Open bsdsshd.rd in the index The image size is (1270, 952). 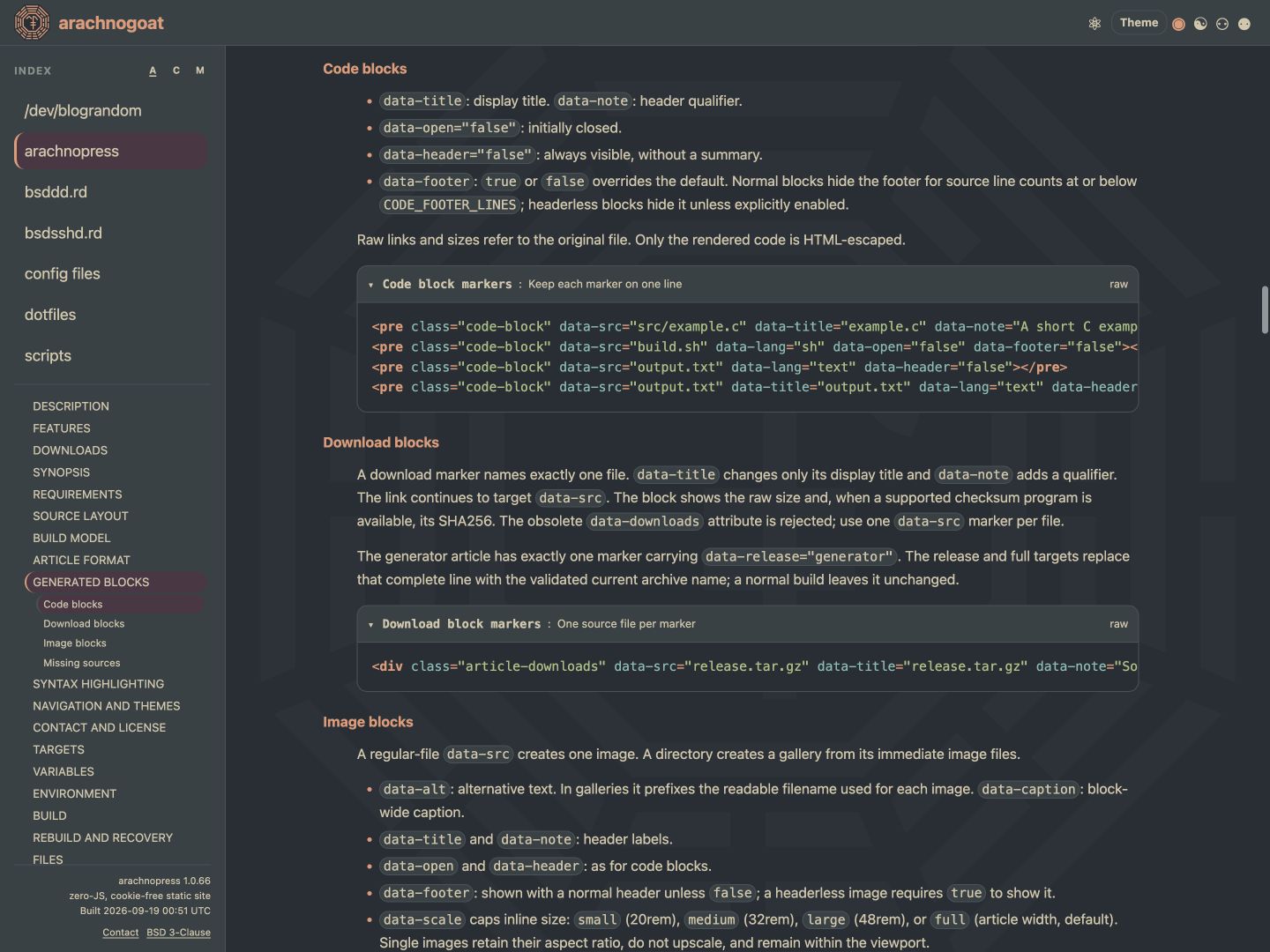pos(111,233)
